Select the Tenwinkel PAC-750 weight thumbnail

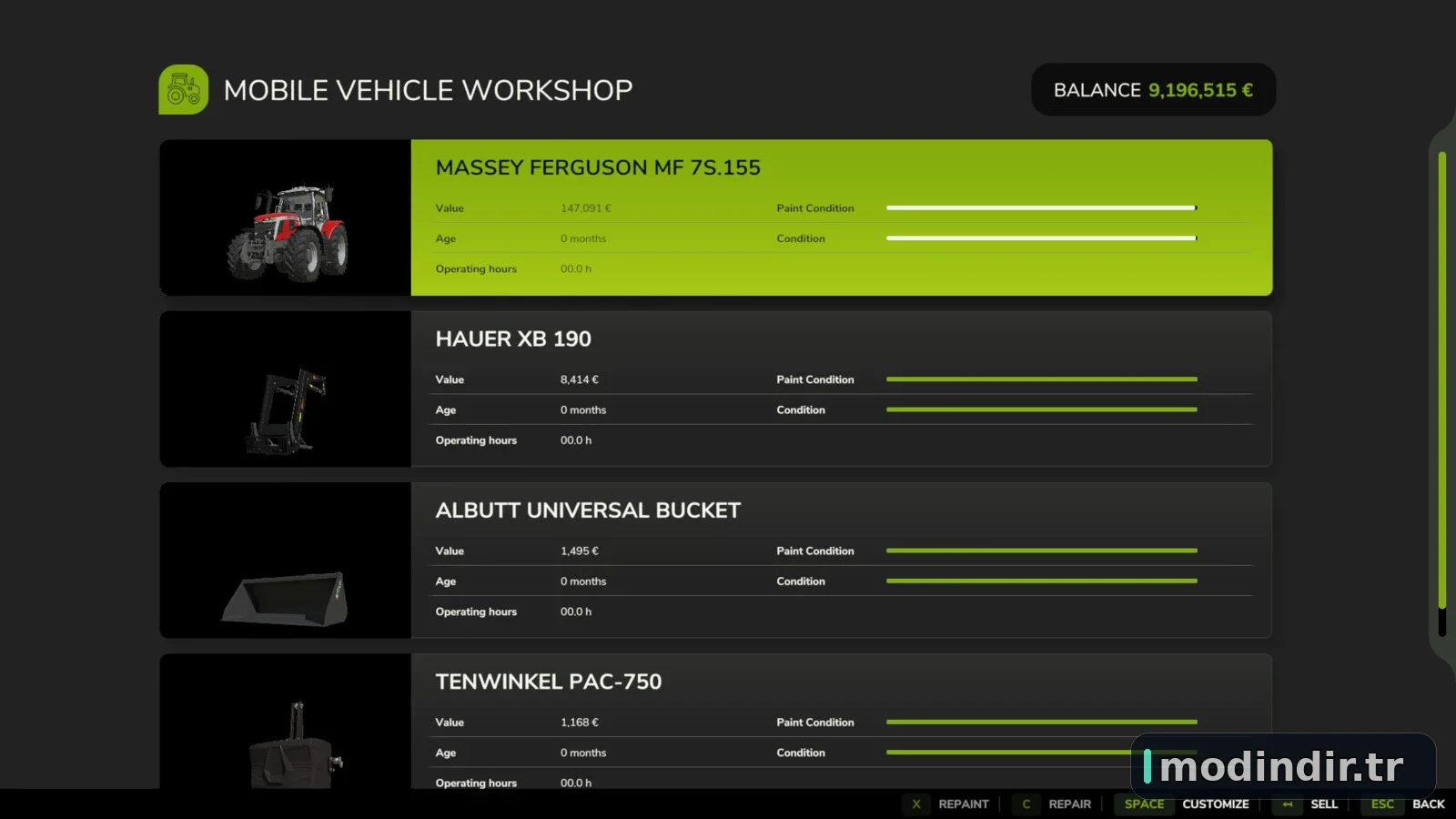point(286,721)
